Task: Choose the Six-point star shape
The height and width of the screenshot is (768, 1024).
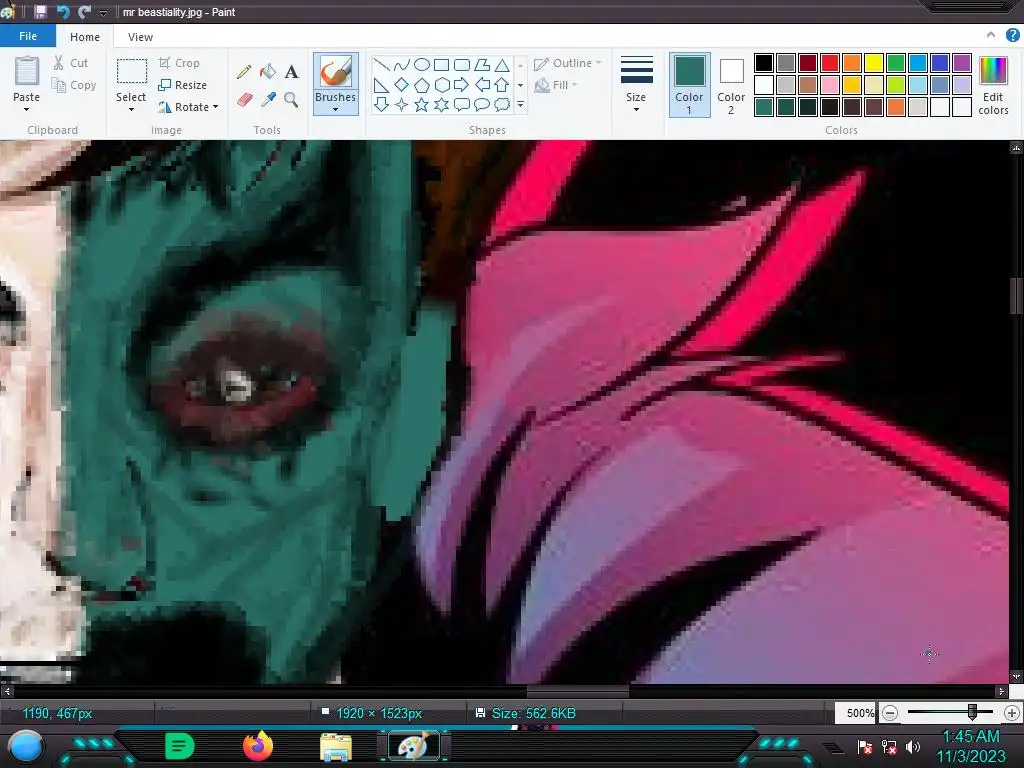Action: click(441, 104)
